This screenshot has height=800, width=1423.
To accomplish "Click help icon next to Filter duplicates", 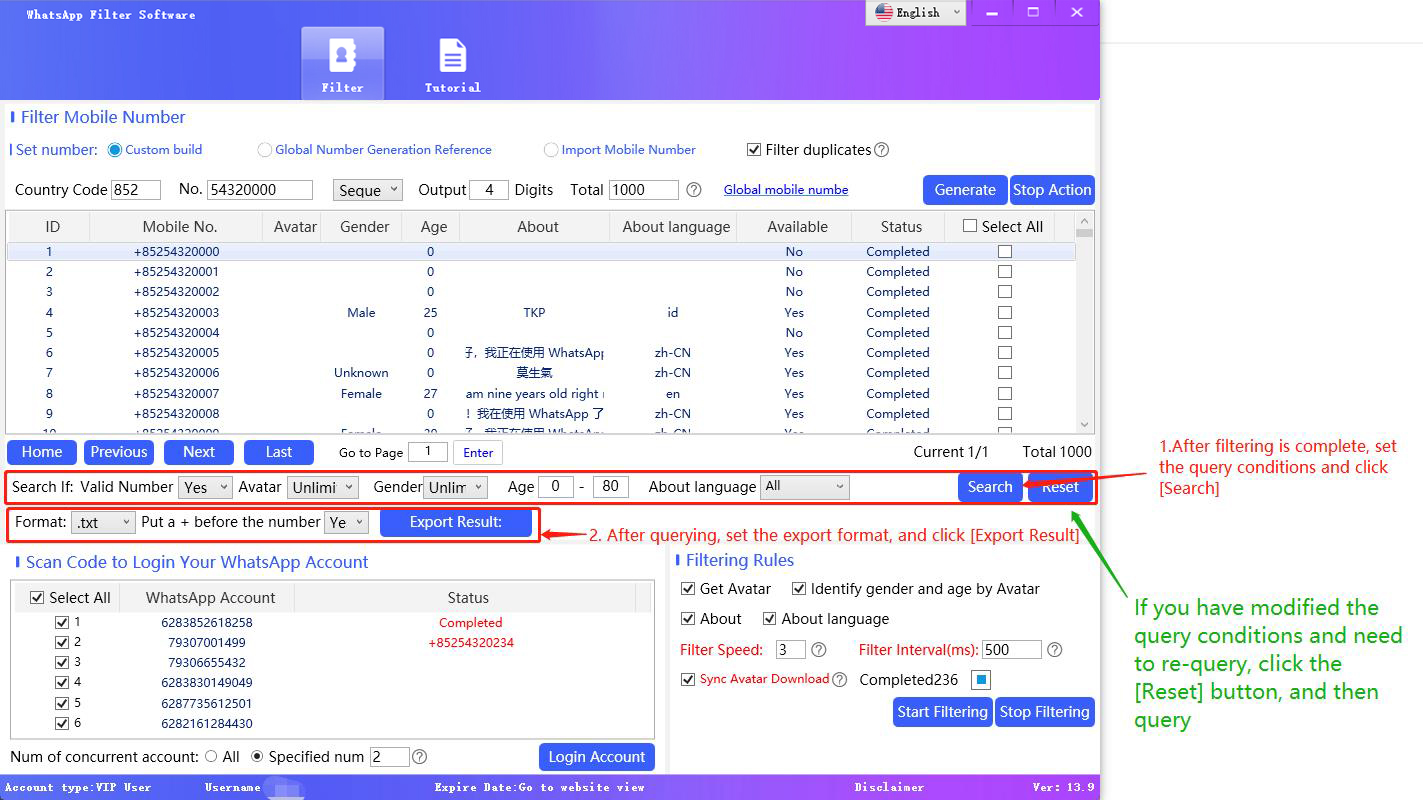I will (882, 150).
